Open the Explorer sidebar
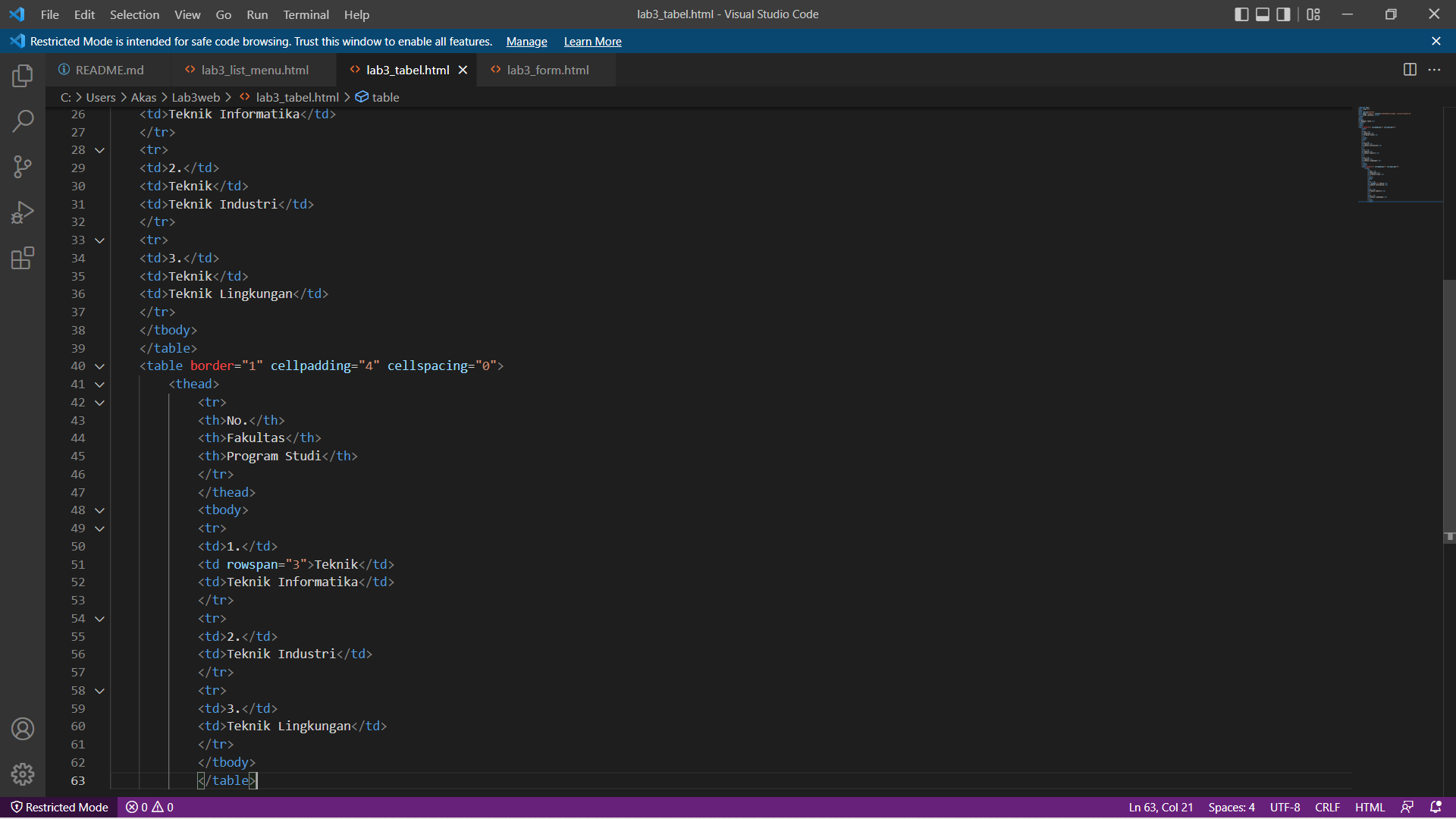The width and height of the screenshot is (1456, 819). click(x=23, y=76)
